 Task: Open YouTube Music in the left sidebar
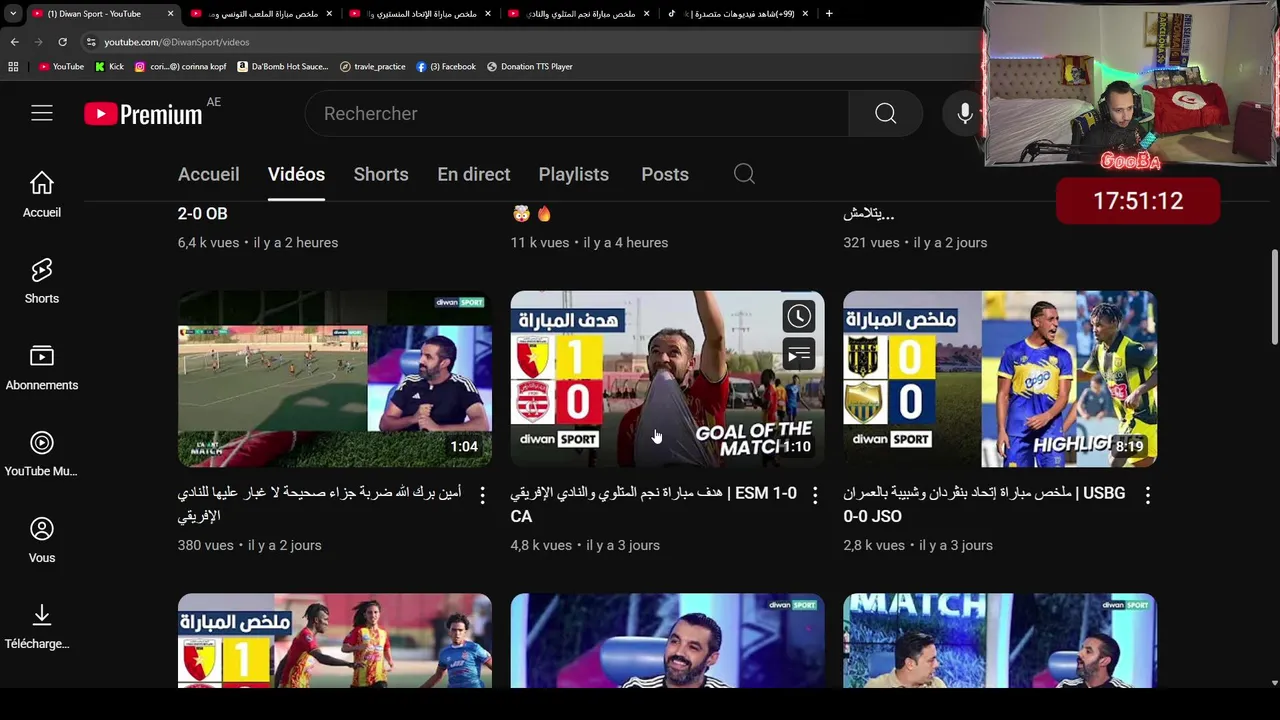[x=42, y=454]
